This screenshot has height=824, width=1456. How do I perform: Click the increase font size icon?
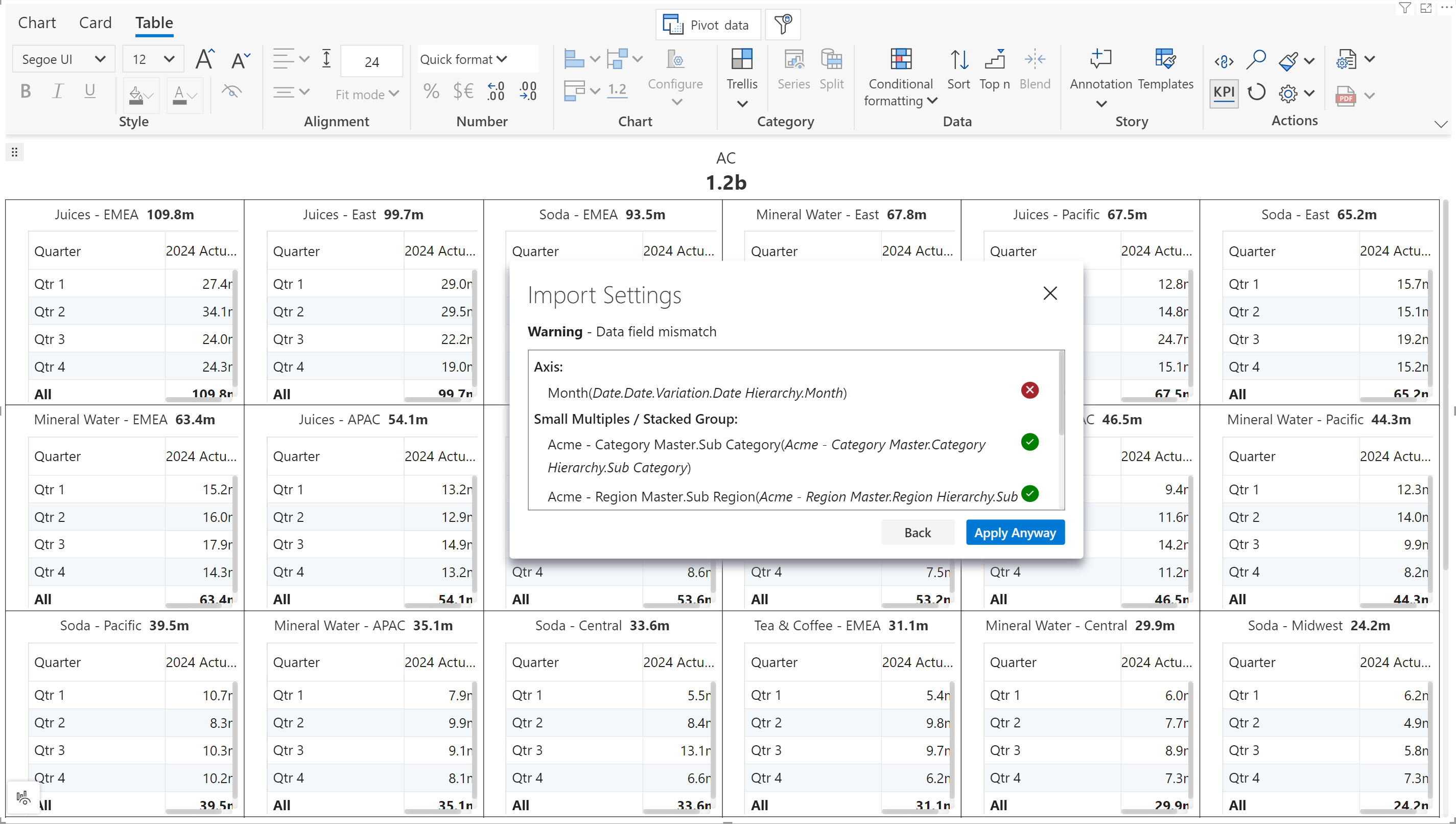(205, 59)
